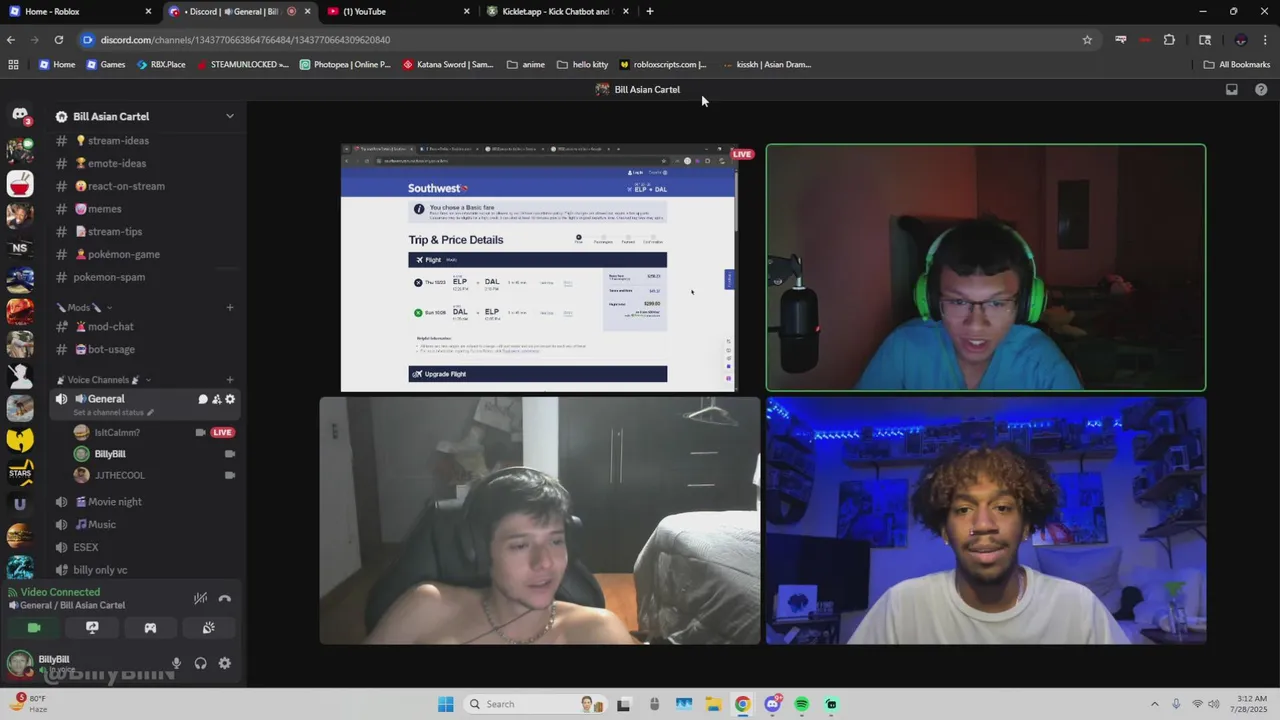Open Discord direct messages home icon
This screenshot has width=1280, height=720.
[20, 116]
